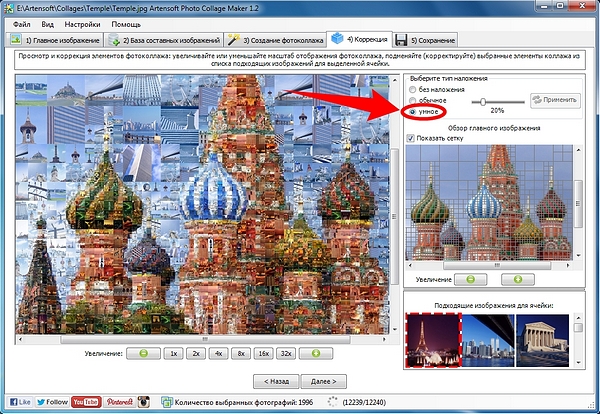The height and width of the screenshot is (414, 600).
Task: Set collage zoom to 4x
Action: [x=218, y=354]
